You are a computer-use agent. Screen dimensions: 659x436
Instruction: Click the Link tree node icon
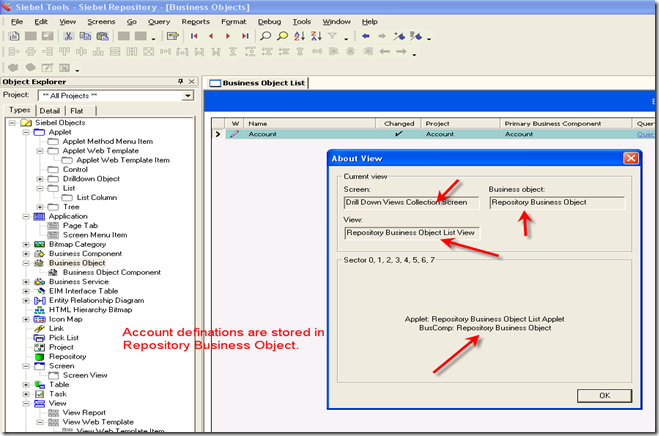[x=39, y=328]
